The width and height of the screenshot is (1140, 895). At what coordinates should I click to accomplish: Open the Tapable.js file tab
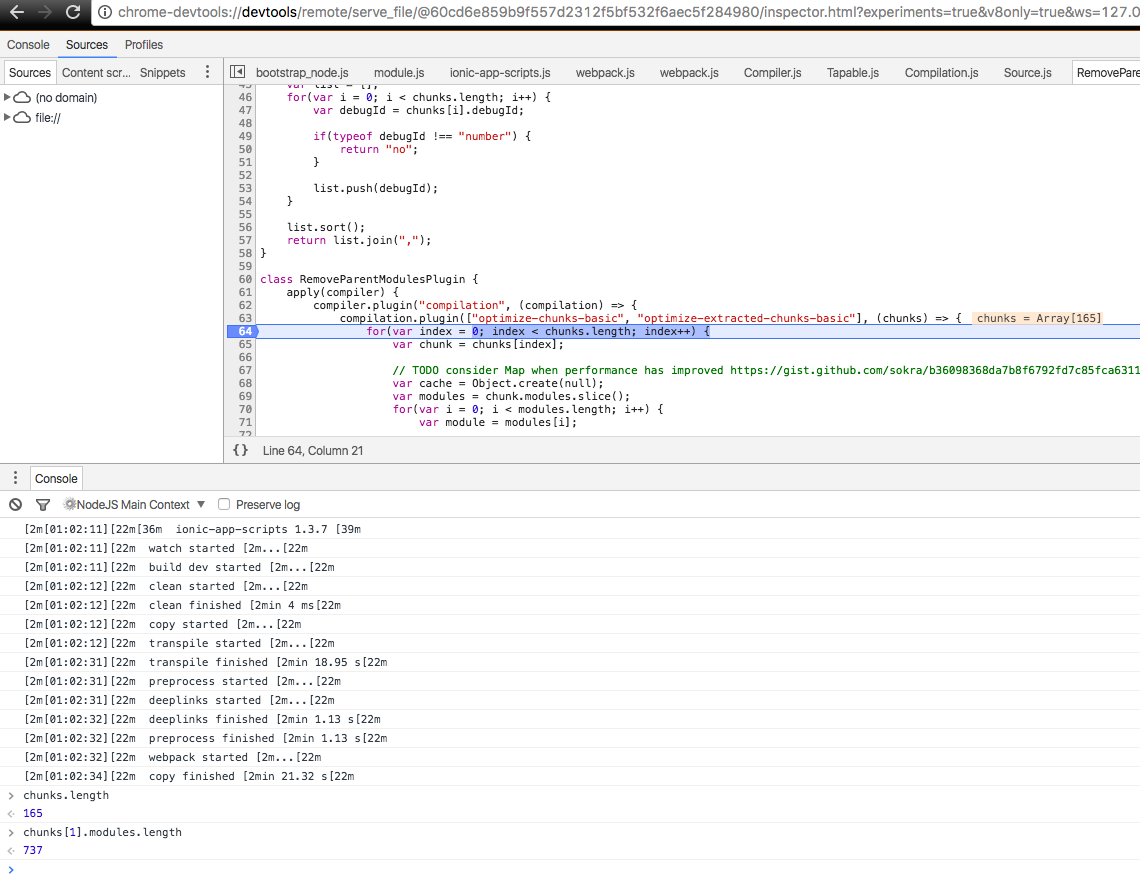click(853, 73)
